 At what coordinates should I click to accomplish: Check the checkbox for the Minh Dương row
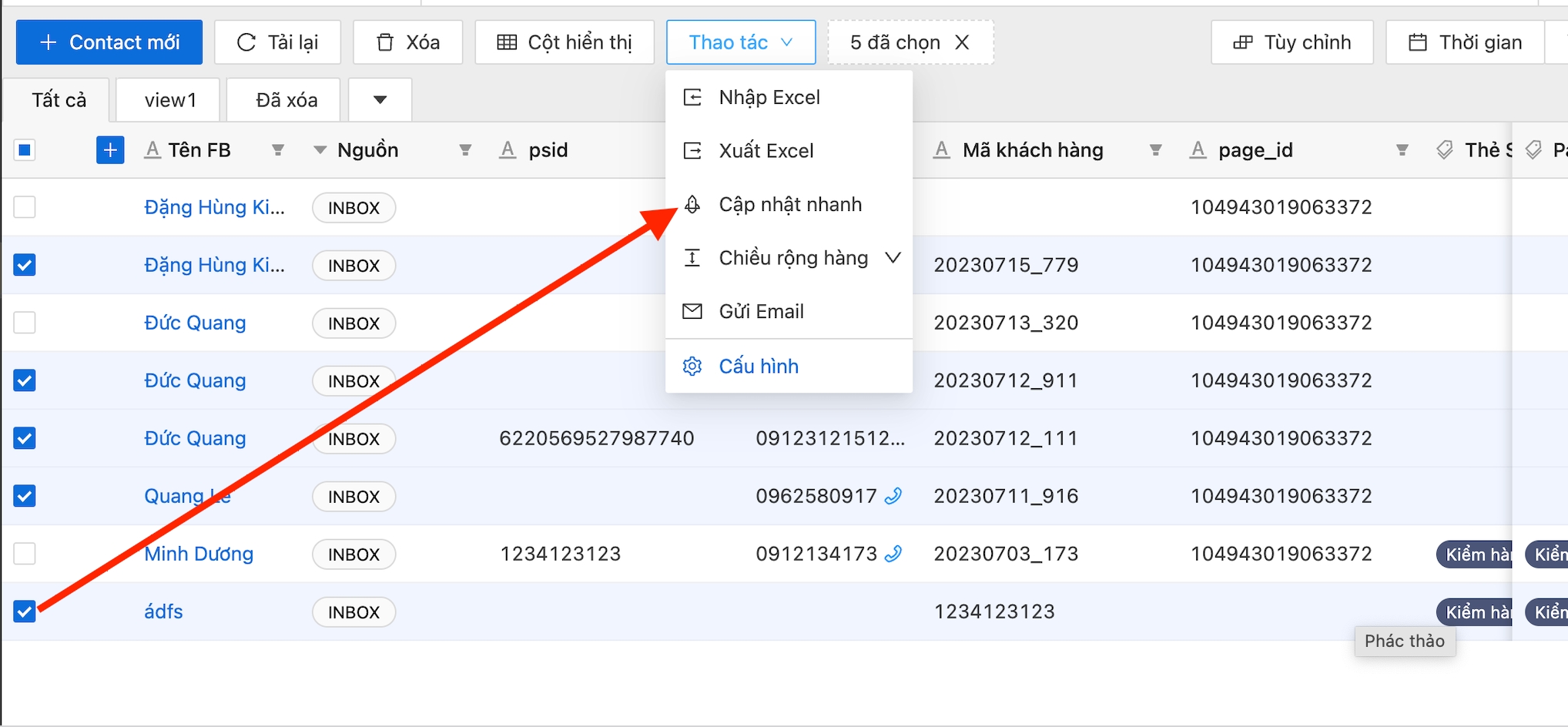25,554
